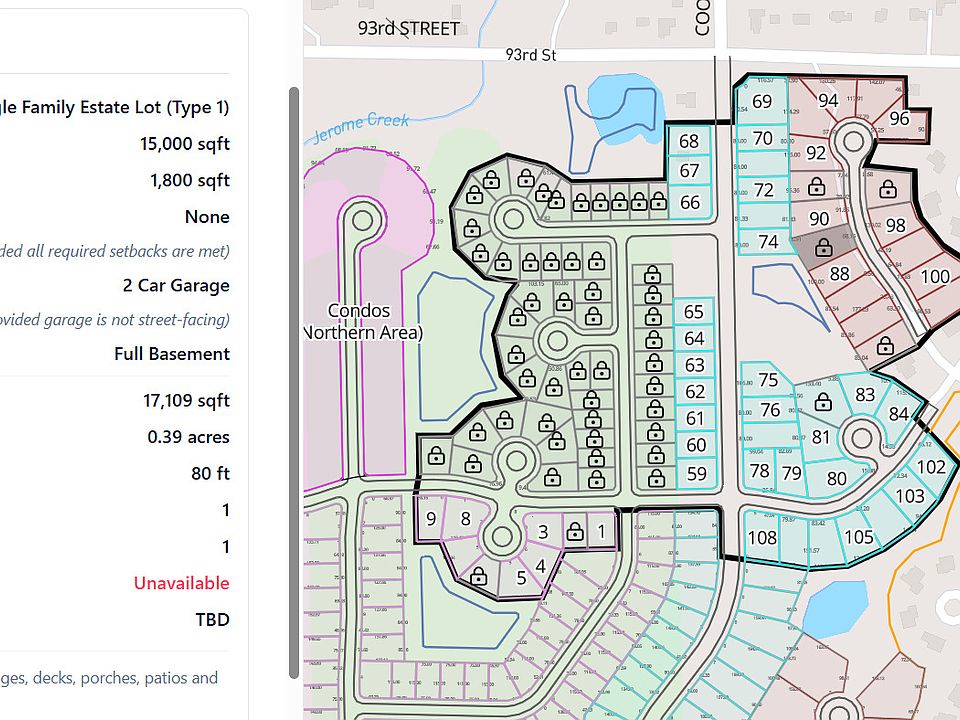The height and width of the screenshot is (720, 960).
Task: Select lot 88 on the map
Action: pyautogui.click(x=839, y=274)
